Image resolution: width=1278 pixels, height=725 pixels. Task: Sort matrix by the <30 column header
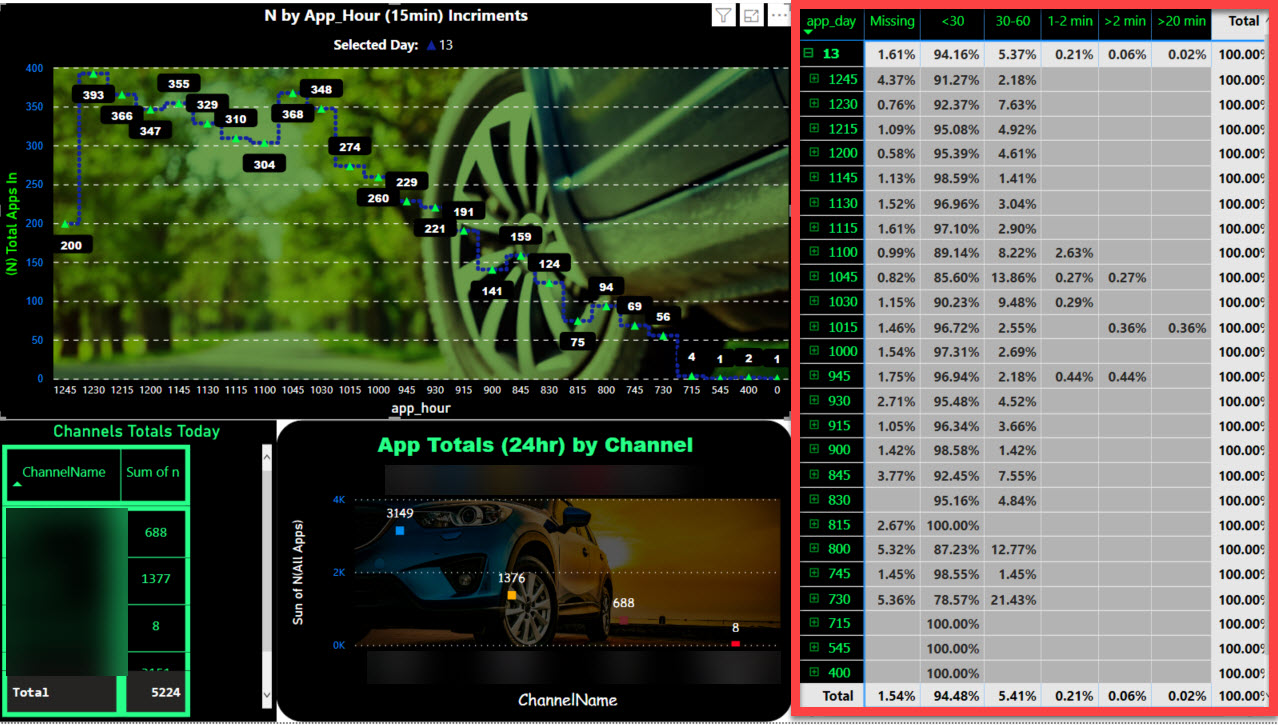point(953,21)
